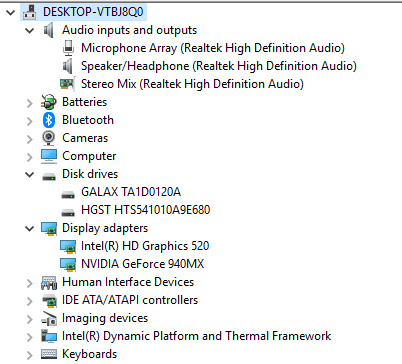The image size is (402, 364).
Task: Select the Bluetooth label
Action: pyautogui.click(x=88, y=120)
